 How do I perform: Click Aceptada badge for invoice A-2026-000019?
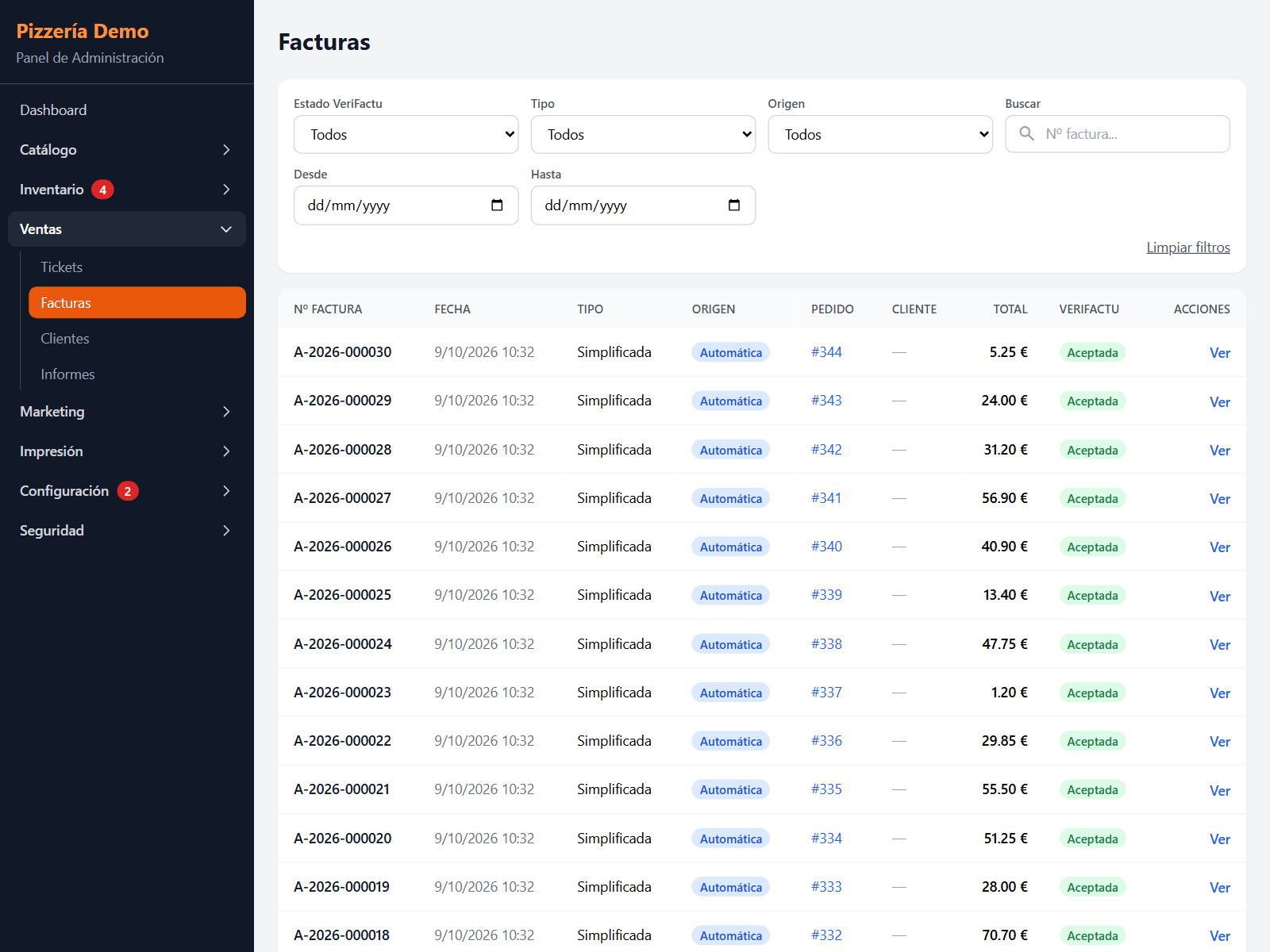click(1092, 887)
